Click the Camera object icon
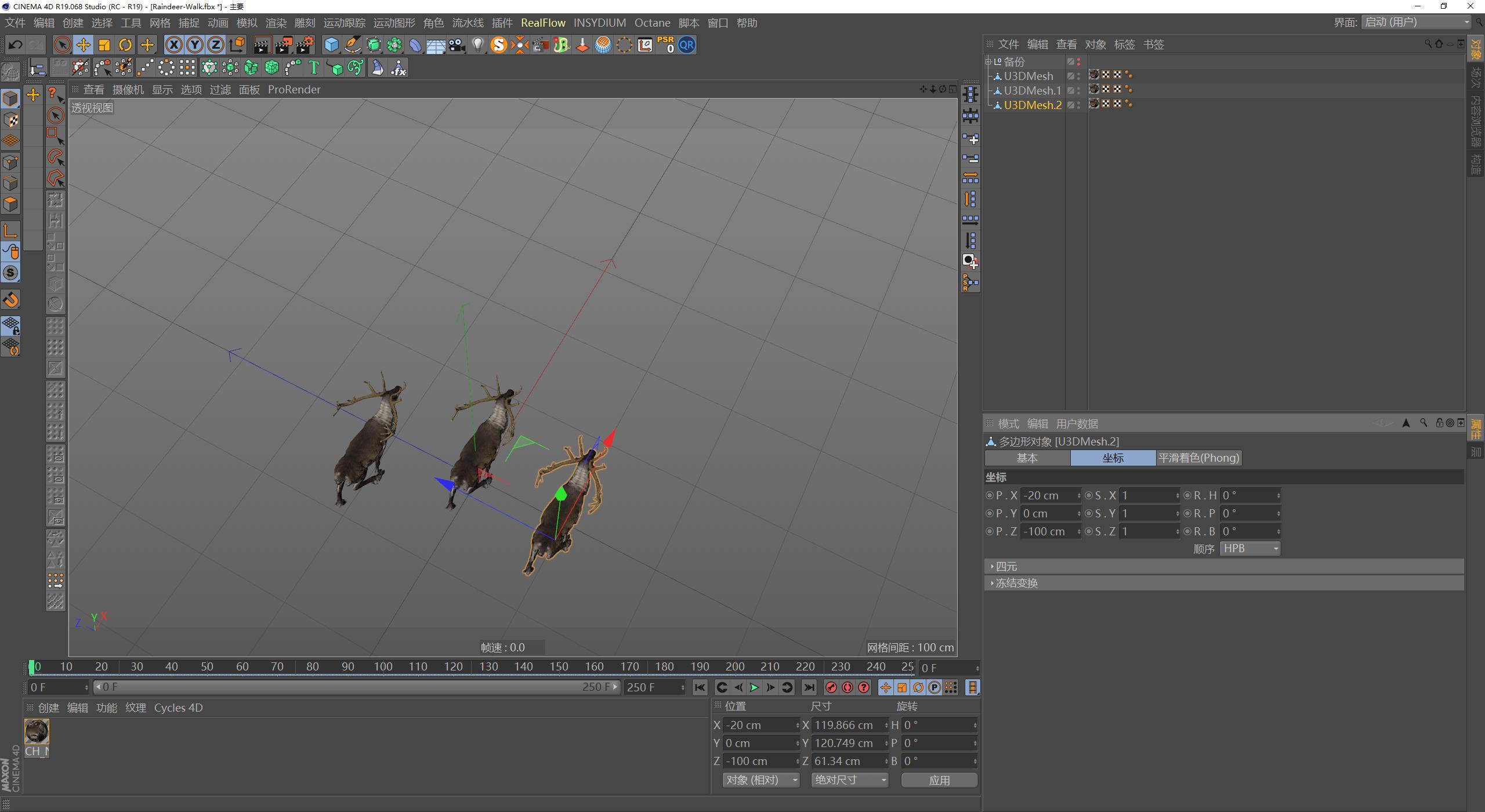 coord(457,45)
